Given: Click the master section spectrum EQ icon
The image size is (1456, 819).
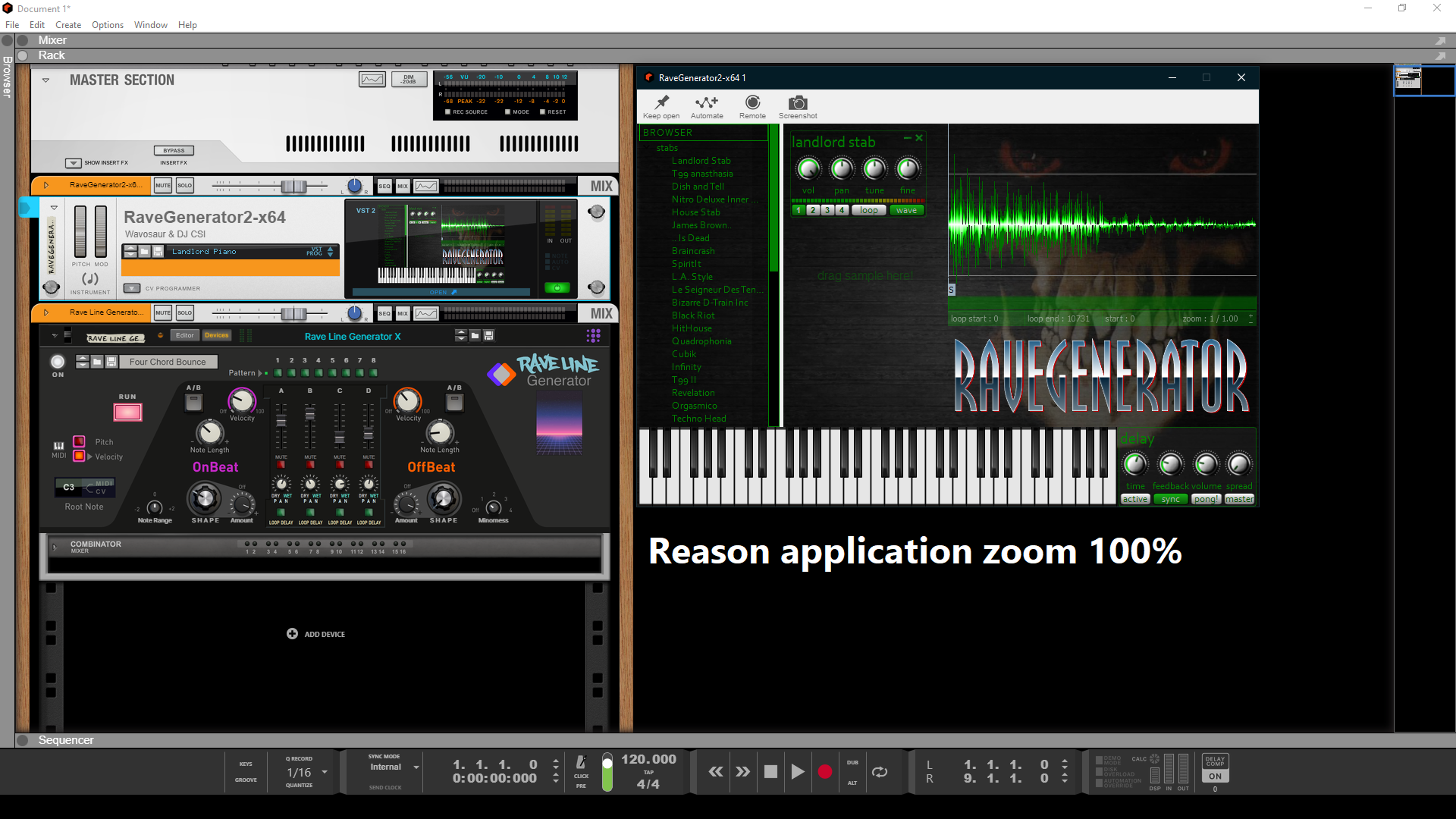Looking at the screenshot, I should point(372,80).
